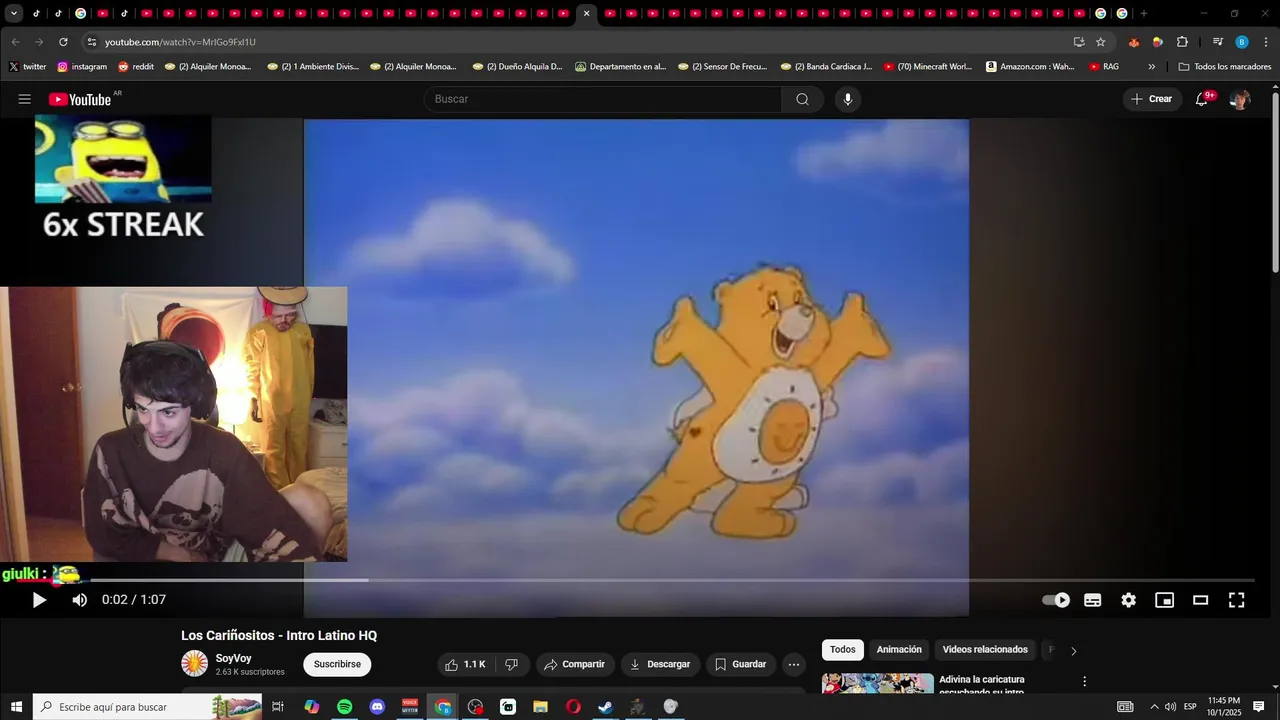The image size is (1280, 720).
Task: Mute the video volume speaker
Action: coord(80,600)
